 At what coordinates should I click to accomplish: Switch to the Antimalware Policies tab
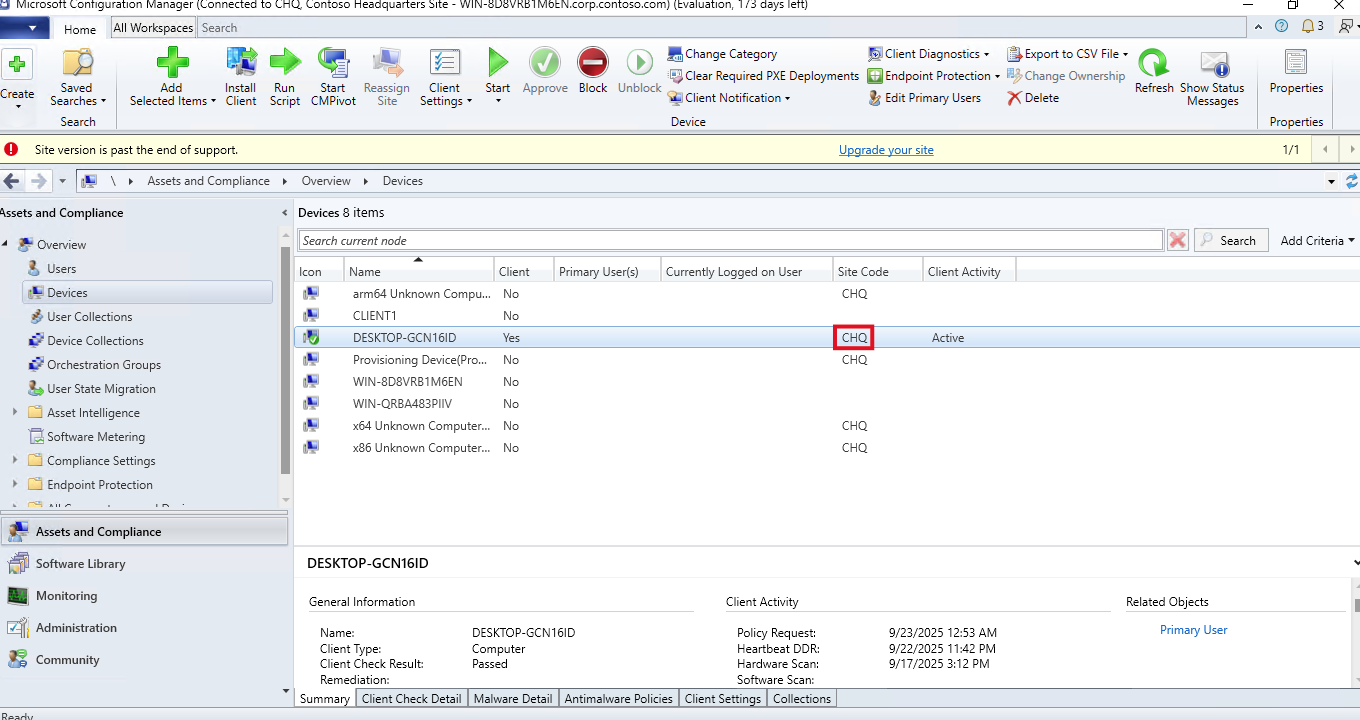(618, 699)
